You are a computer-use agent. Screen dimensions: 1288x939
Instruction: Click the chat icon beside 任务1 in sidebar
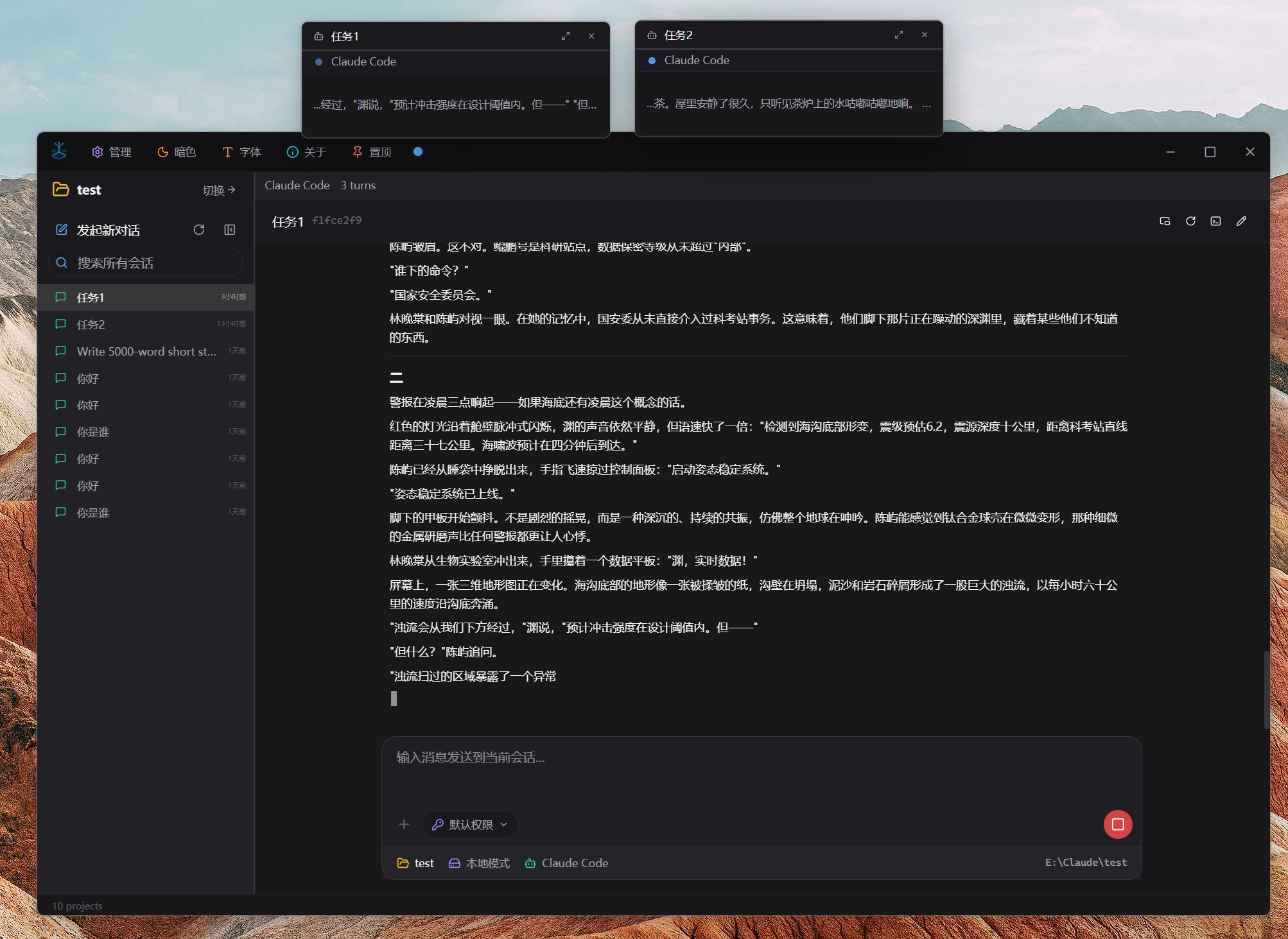(x=61, y=297)
